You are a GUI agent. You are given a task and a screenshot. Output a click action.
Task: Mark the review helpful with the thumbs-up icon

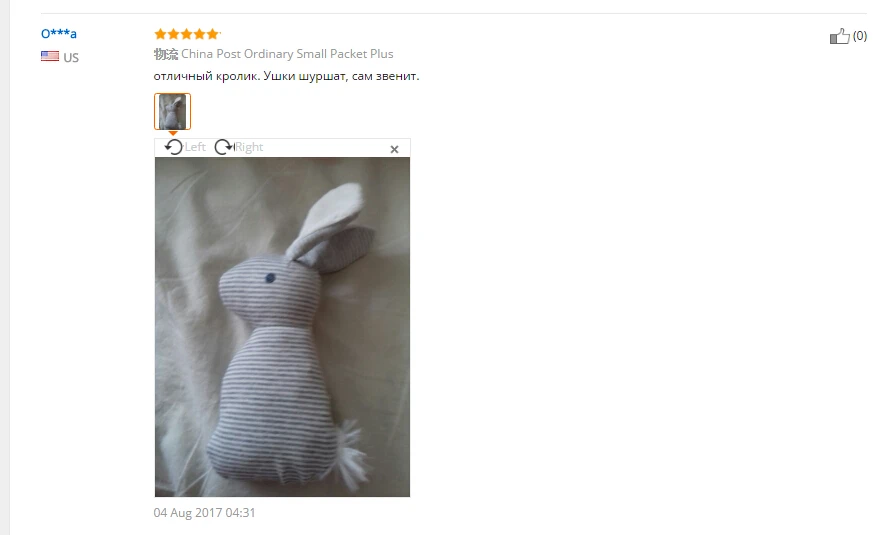tap(839, 36)
